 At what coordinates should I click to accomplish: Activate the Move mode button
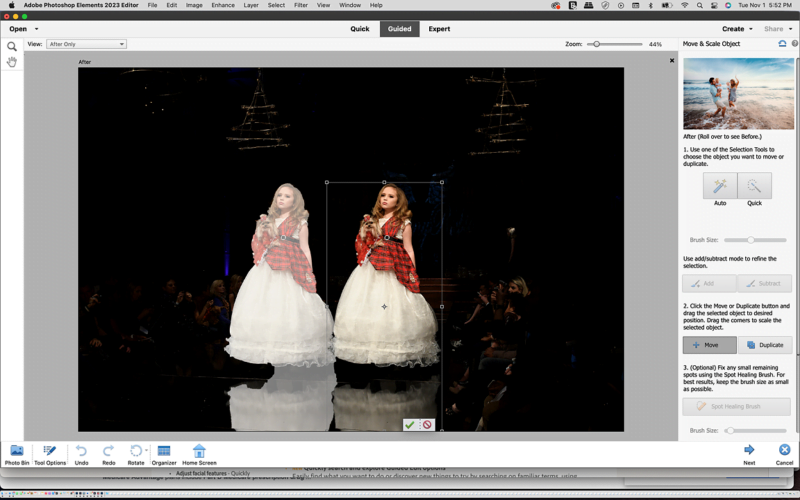click(x=709, y=345)
